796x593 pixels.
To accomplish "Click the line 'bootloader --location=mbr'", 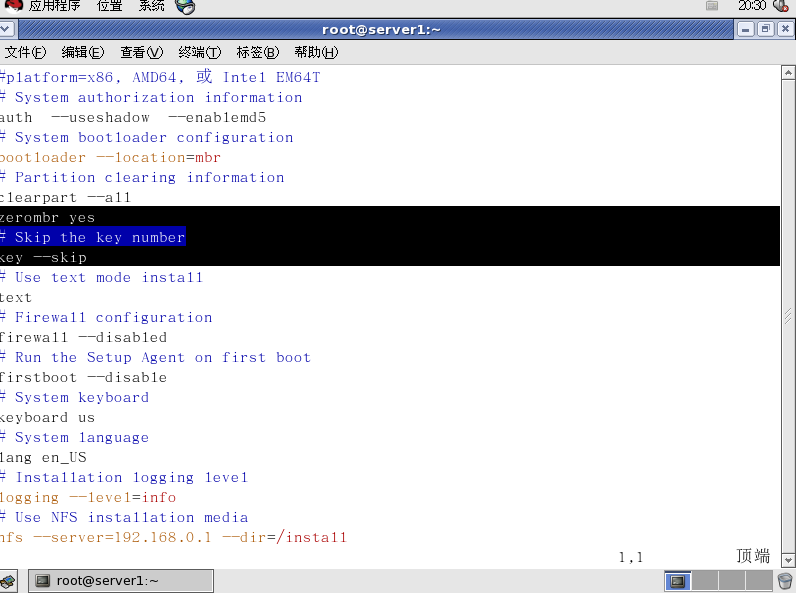I will [110, 158].
